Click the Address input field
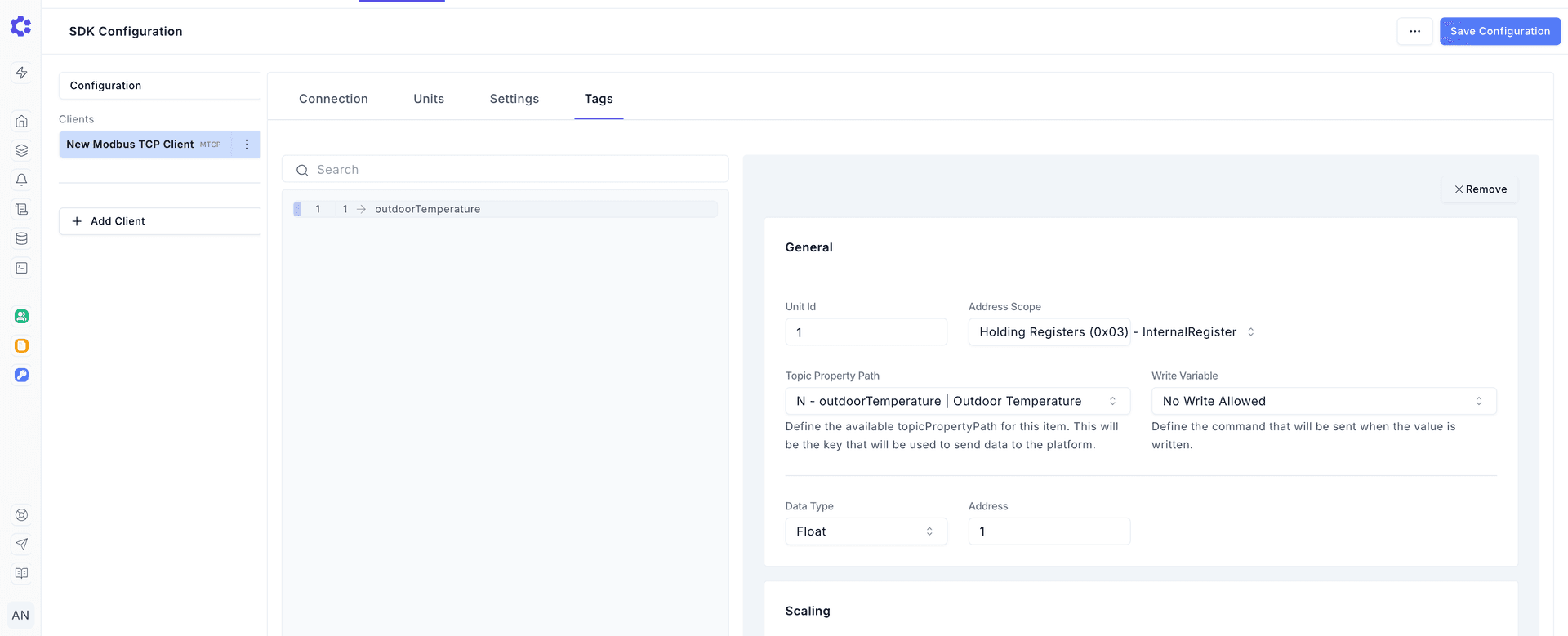1568x636 pixels. (1049, 531)
